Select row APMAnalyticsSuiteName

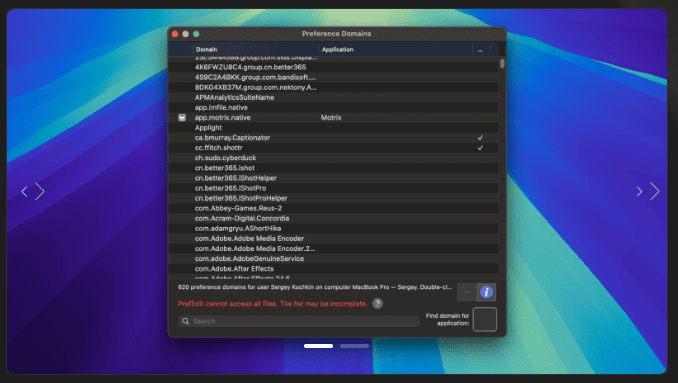pos(333,97)
